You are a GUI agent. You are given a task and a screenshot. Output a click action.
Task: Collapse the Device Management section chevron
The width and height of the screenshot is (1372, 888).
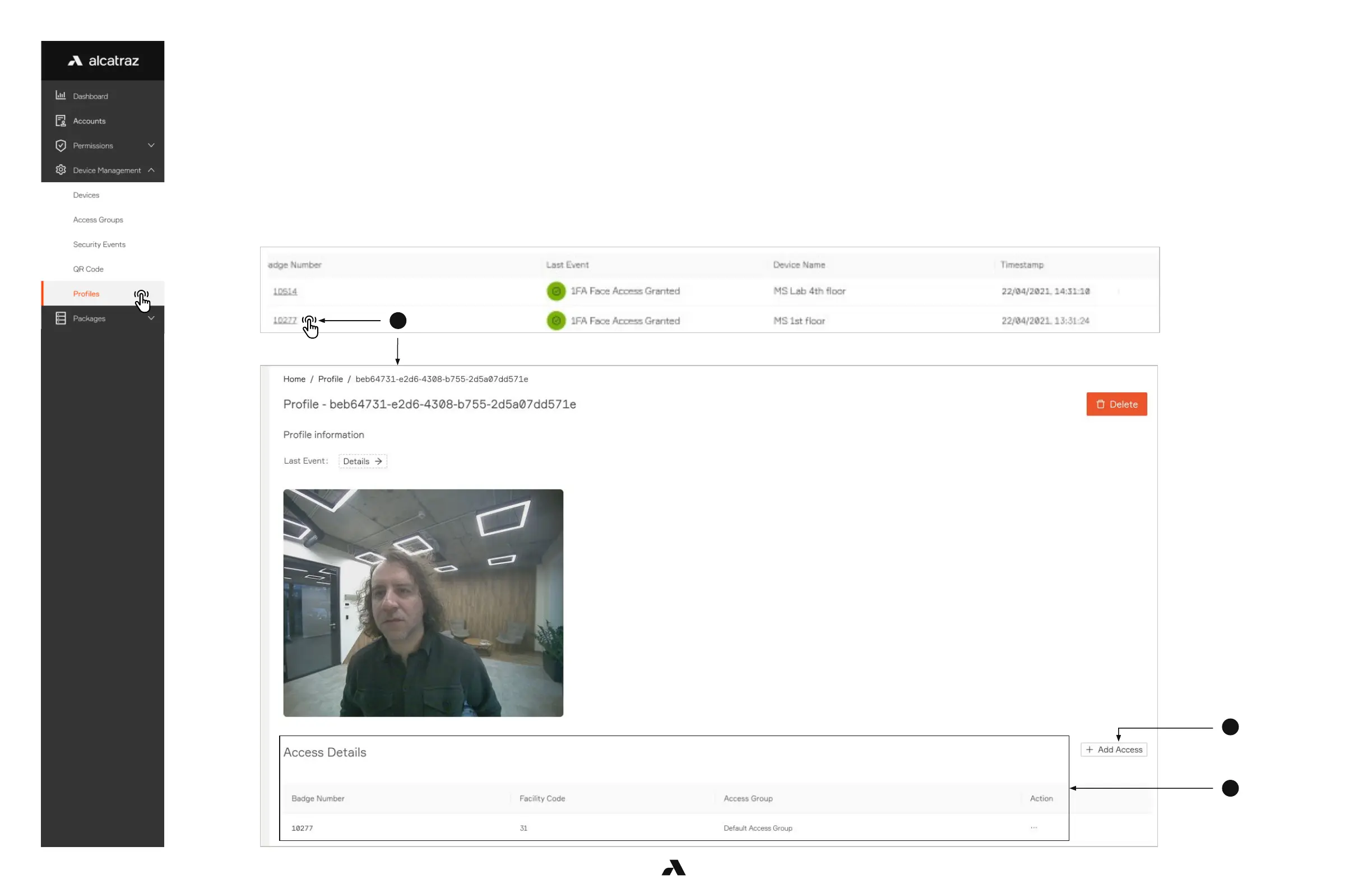[151, 170]
